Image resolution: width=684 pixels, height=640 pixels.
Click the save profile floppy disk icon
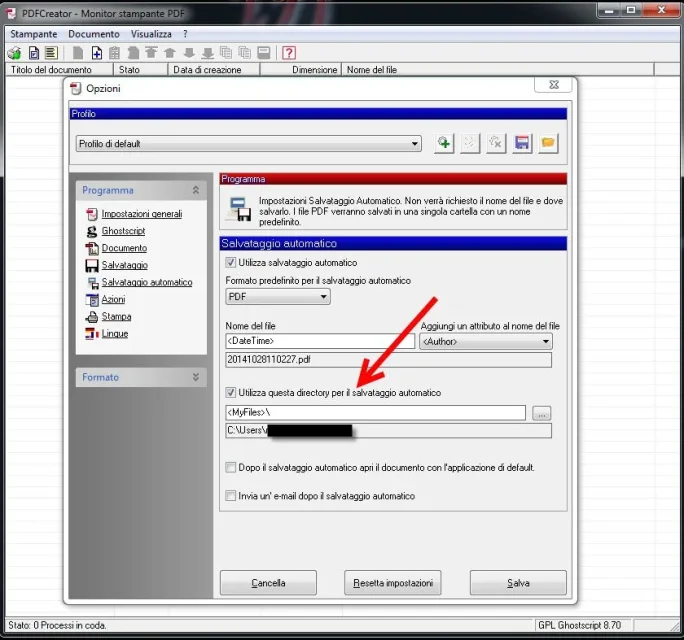[x=521, y=144]
